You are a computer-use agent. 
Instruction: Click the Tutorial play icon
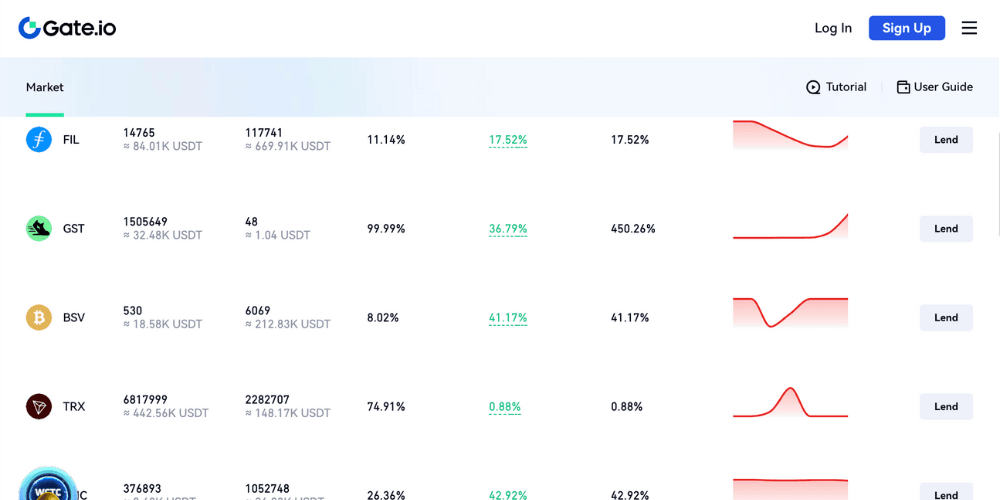pyautogui.click(x=813, y=88)
